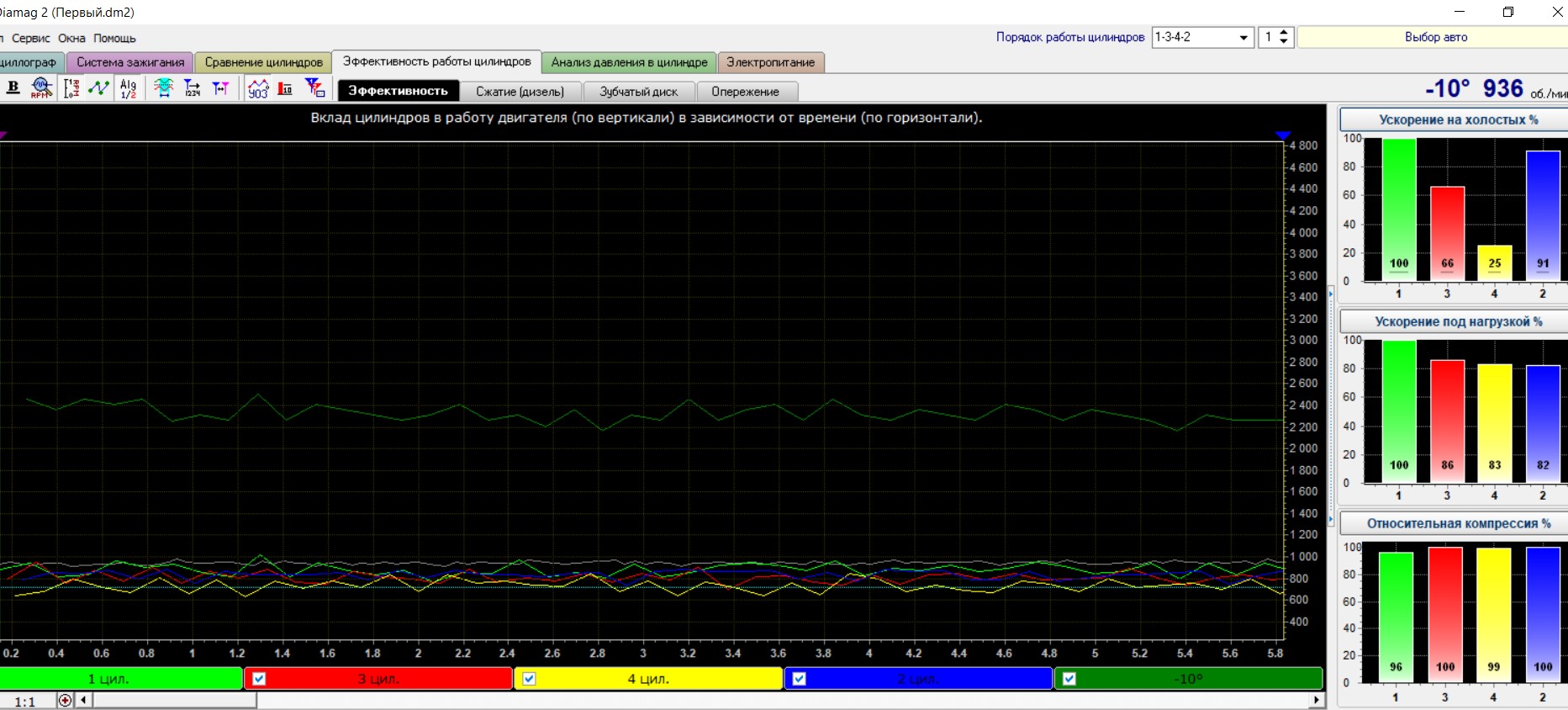Toggle the RPM scale 0-1 icon

point(71,87)
